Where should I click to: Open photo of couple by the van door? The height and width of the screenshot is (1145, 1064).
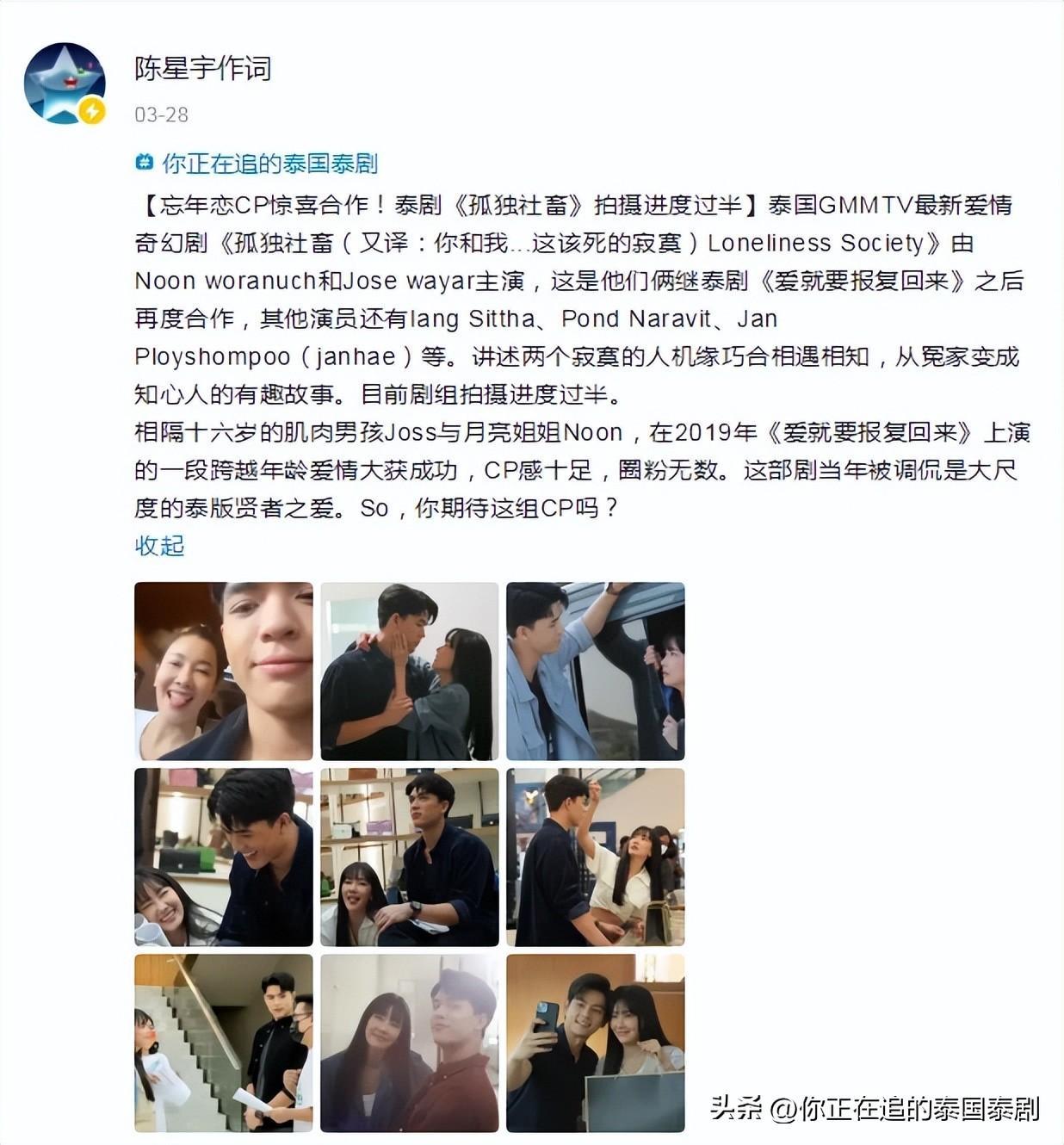point(596,671)
